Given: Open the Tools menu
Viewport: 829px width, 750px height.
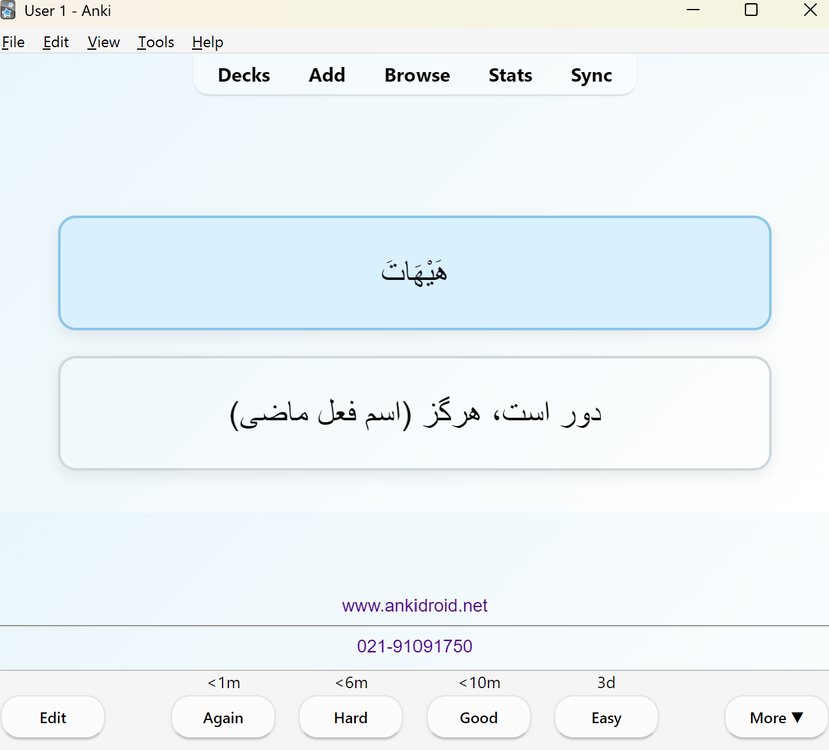Looking at the screenshot, I should pyautogui.click(x=155, y=42).
